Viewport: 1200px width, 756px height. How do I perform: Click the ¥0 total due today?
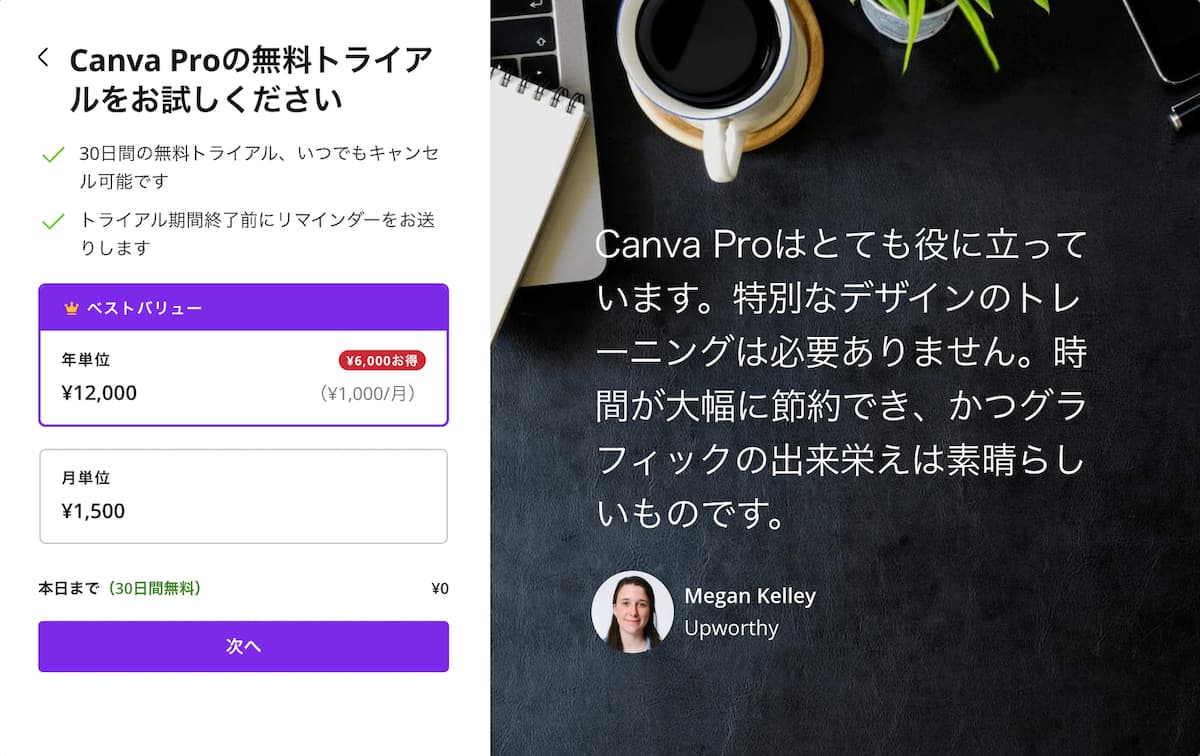tap(439, 588)
